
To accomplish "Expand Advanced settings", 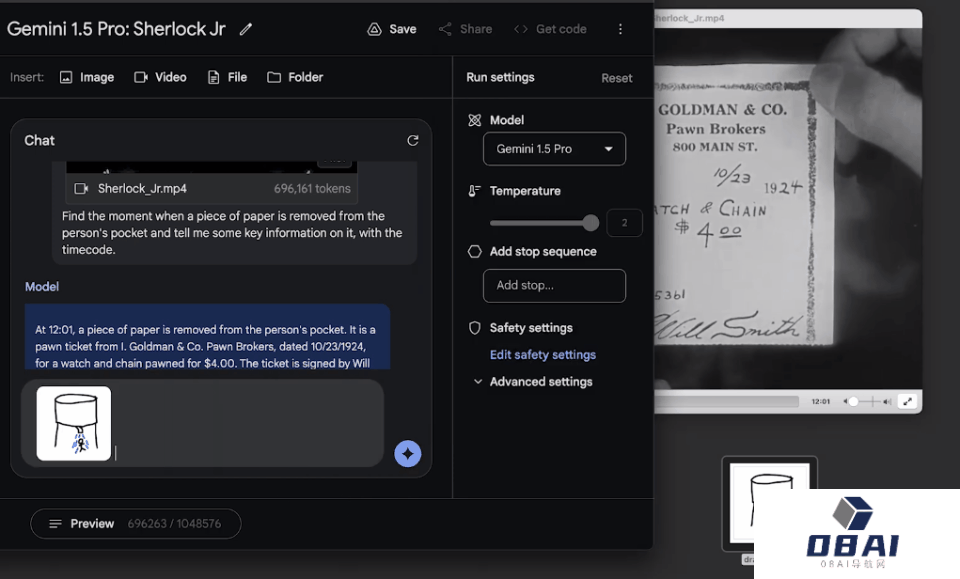I will [533, 381].
